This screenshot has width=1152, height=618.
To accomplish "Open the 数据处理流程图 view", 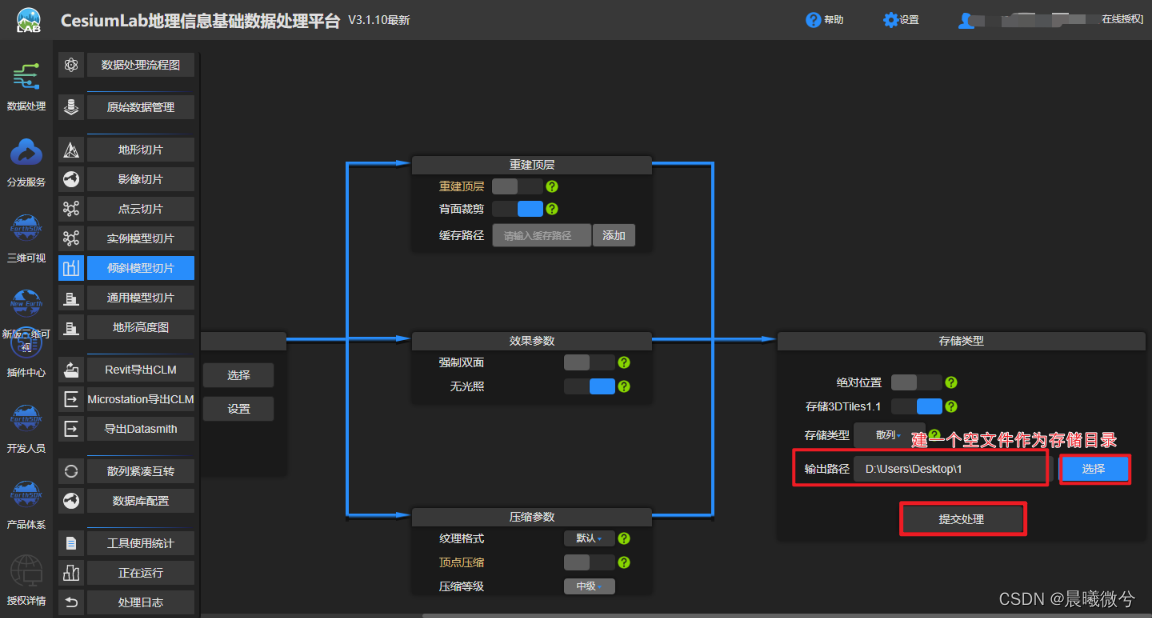I will (x=140, y=64).
